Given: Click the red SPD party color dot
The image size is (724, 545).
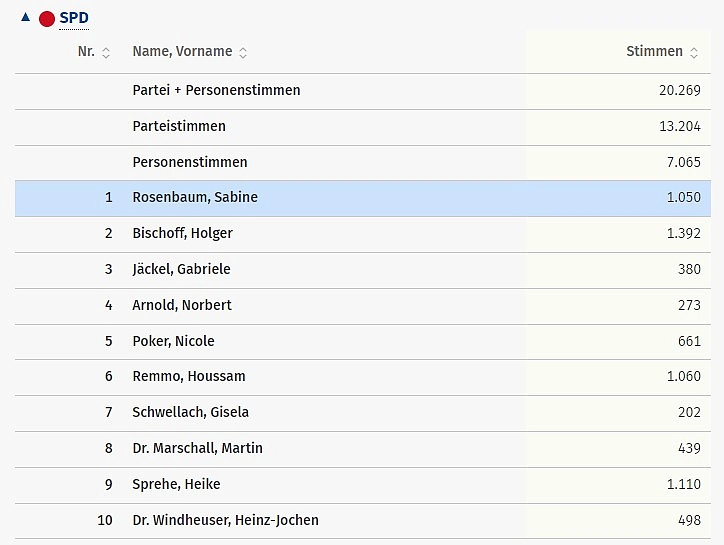Looking at the screenshot, I should tap(46, 18).
